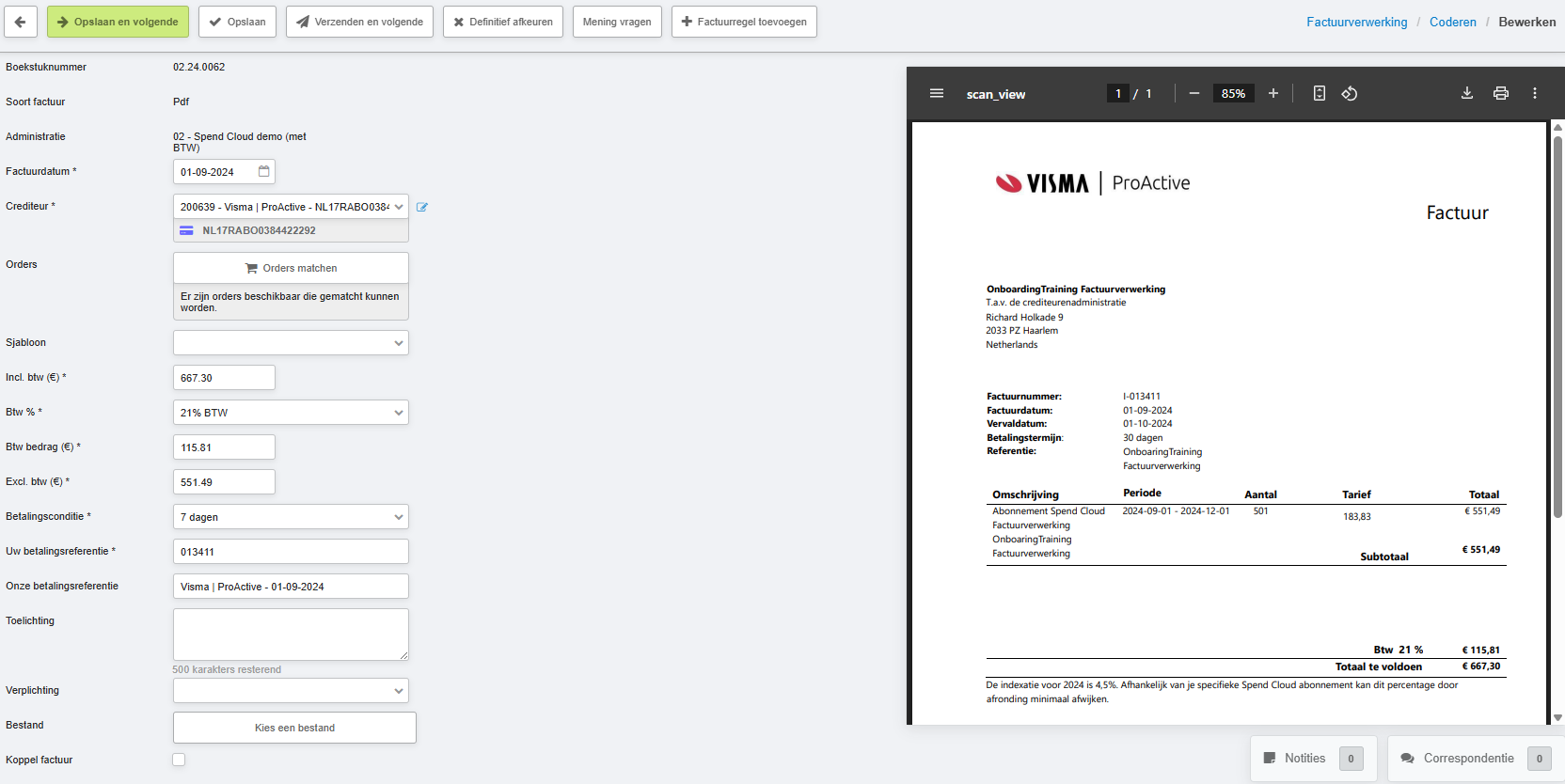
Task: Click Verzenden en volgende
Action: pyautogui.click(x=359, y=22)
